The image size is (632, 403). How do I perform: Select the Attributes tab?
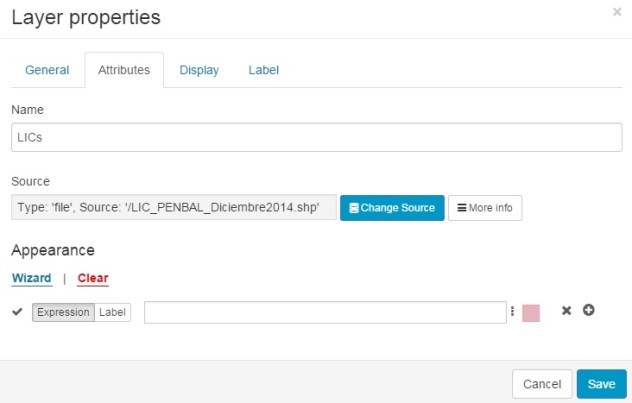coord(124,70)
